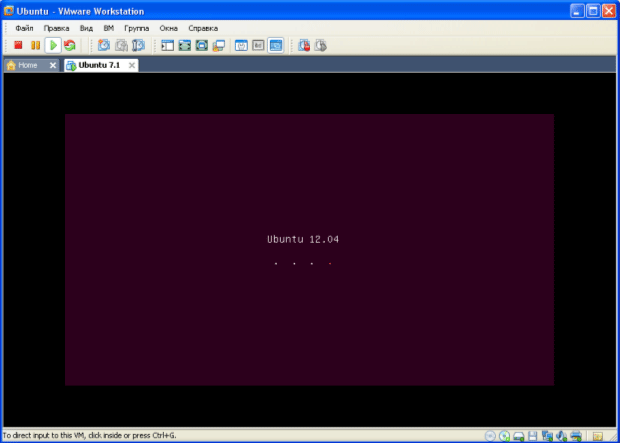
Task: Open the Справка menu
Action: [x=203, y=28]
